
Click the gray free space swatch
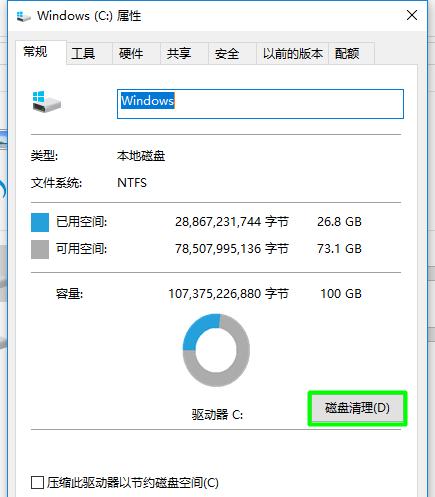click(x=40, y=249)
